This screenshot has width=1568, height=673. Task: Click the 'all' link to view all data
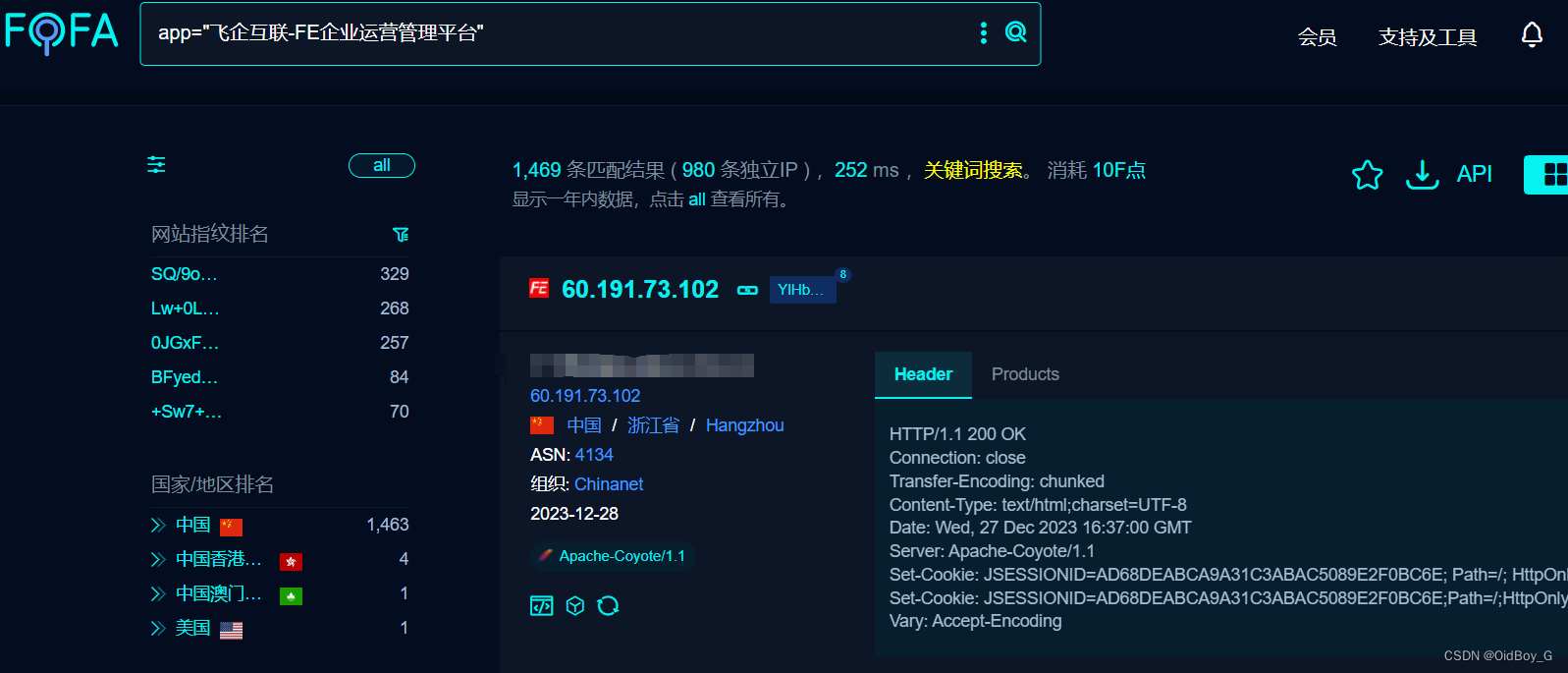tap(697, 199)
